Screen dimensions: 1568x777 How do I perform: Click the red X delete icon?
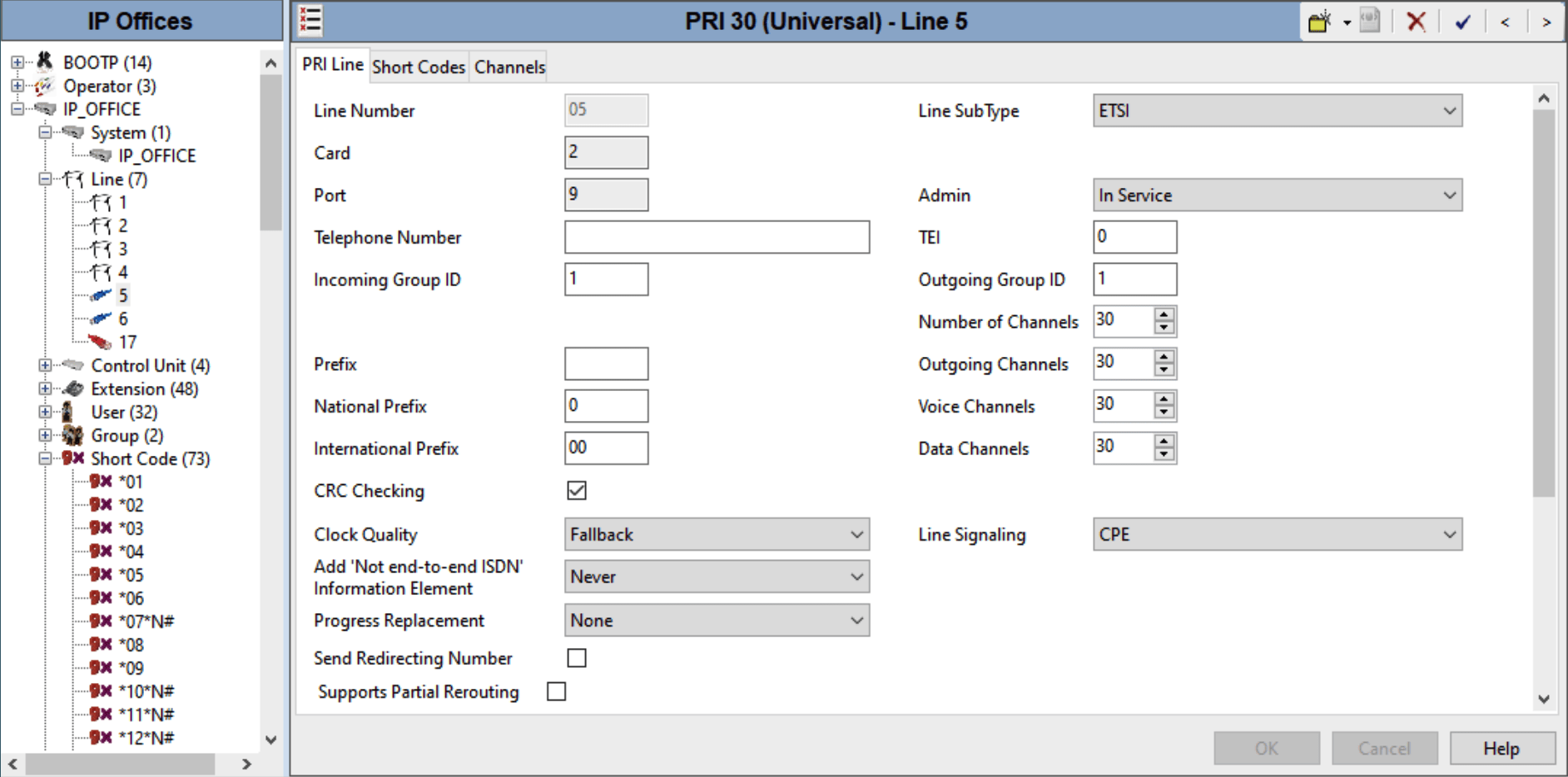point(1416,22)
